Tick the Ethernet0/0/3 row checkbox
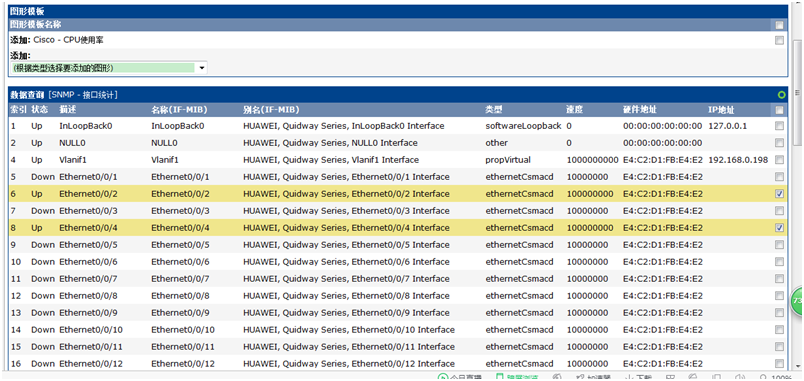Image resolution: width=804 pixels, height=381 pixels. pos(779,211)
